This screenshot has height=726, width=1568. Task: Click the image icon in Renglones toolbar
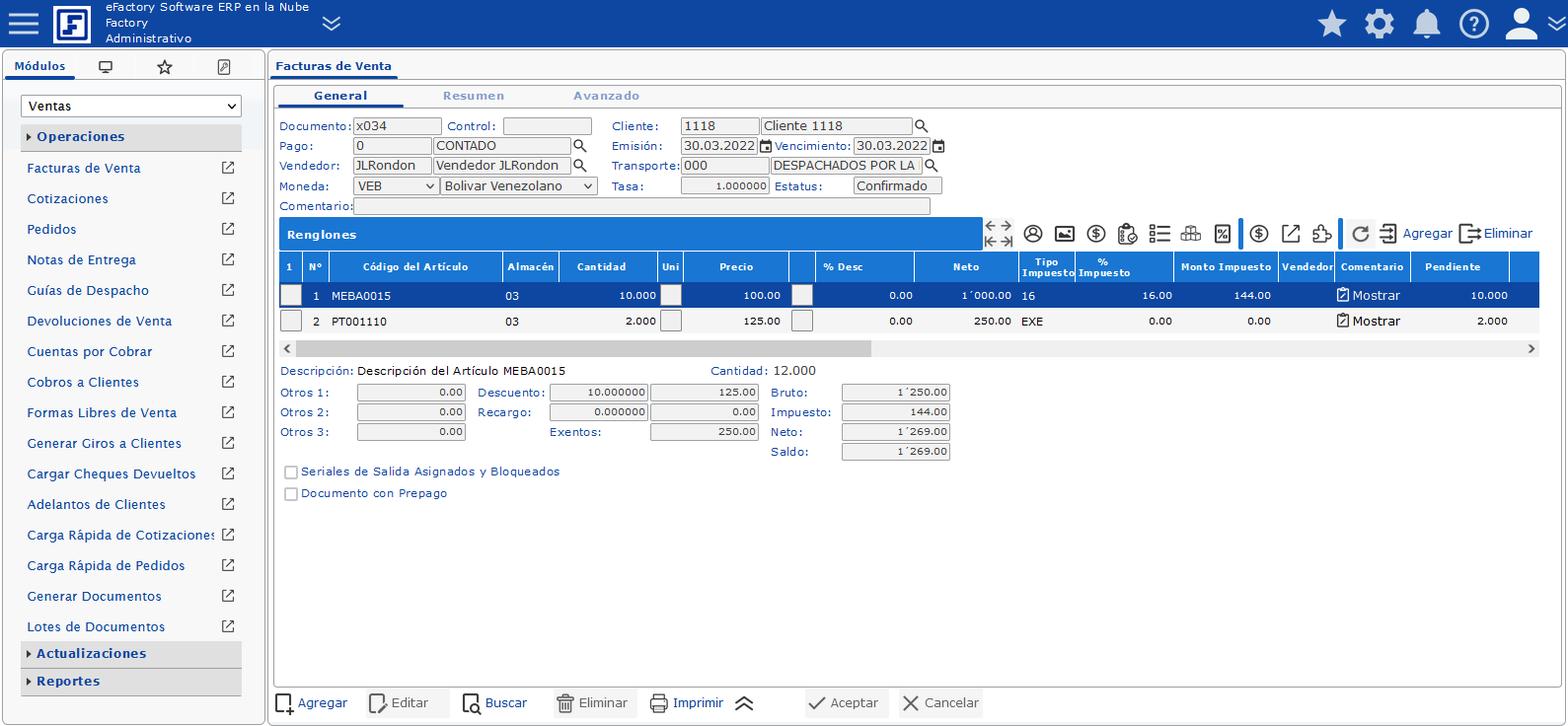coord(1065,234)
